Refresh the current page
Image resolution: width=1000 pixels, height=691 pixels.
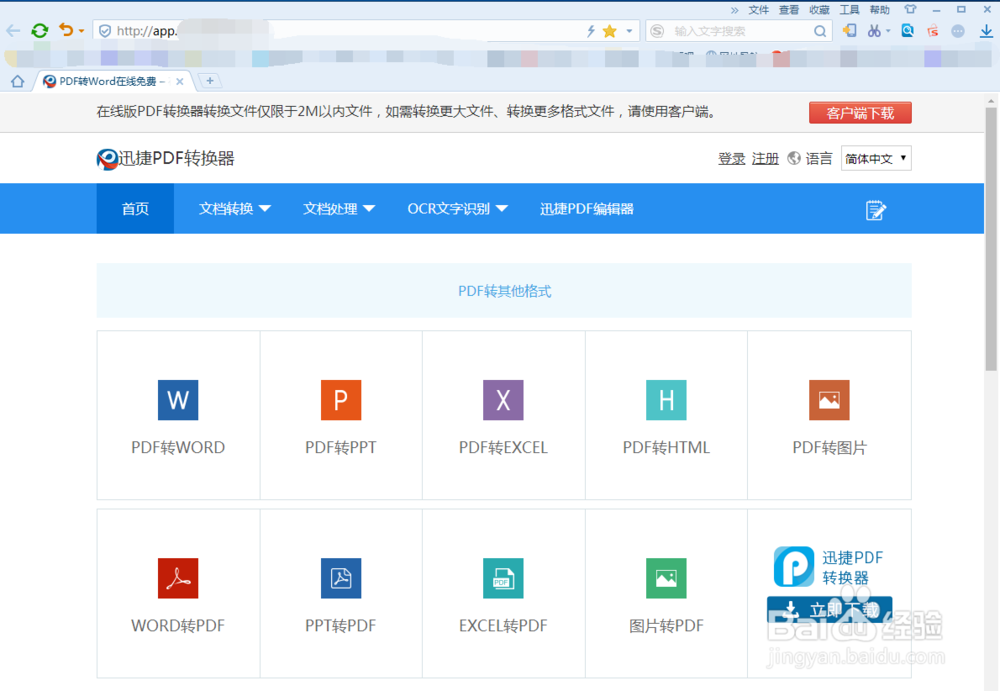coord(39,31)
